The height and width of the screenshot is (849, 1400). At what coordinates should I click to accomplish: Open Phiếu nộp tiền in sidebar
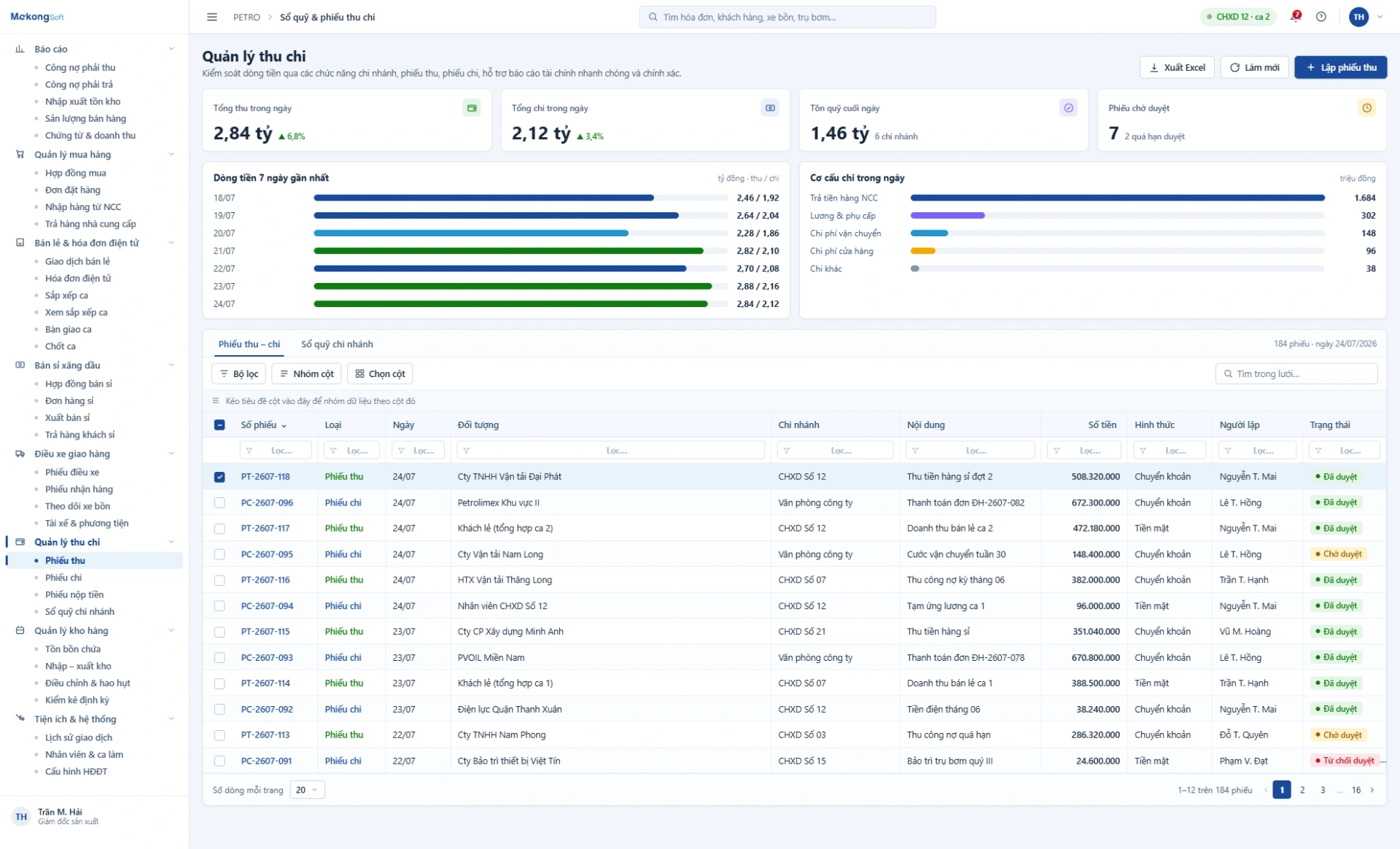click(x=74, y=594)
